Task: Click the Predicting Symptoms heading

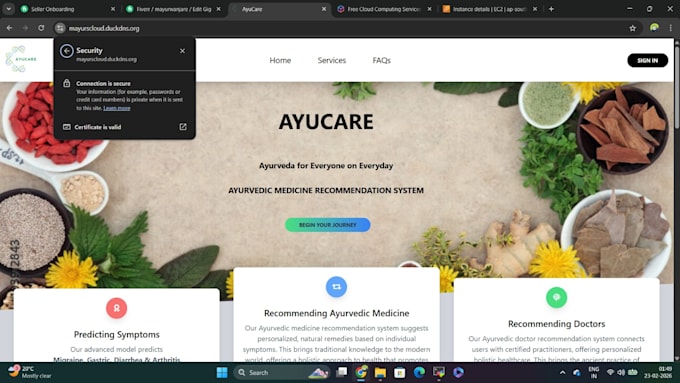Action: point(116,334)
